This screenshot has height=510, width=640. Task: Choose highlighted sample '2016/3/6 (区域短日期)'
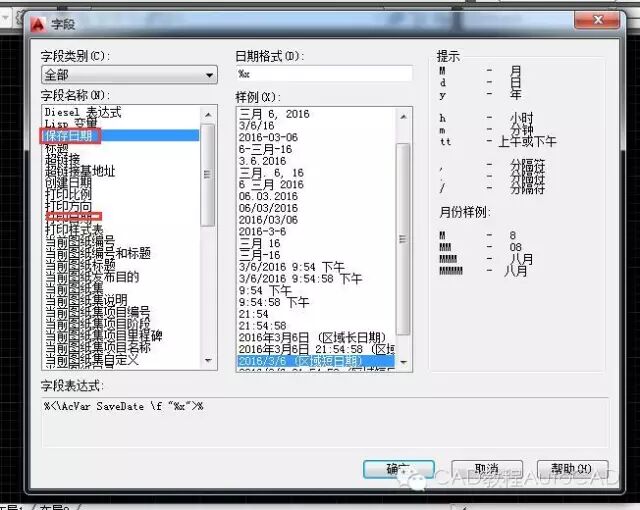[316, 361]
